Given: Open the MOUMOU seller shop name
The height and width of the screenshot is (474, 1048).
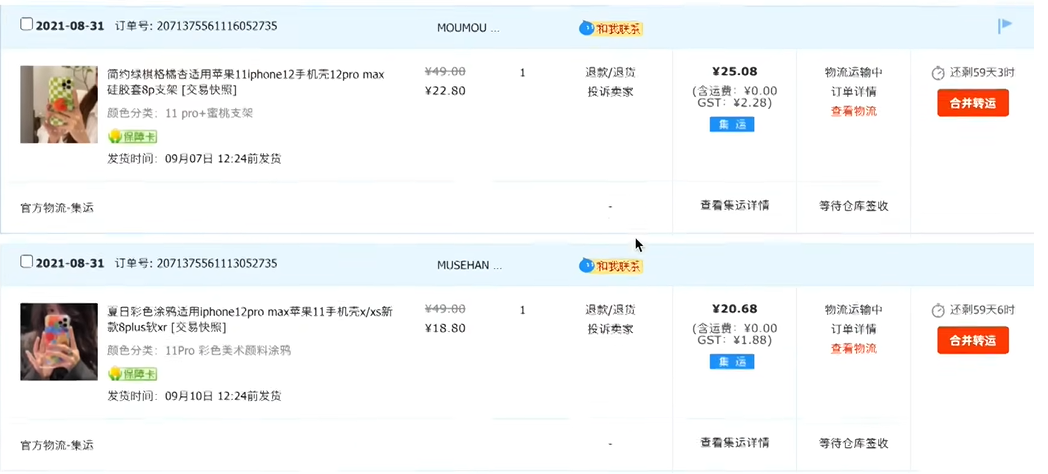Looking at the screenshot, I should point(469,28).
